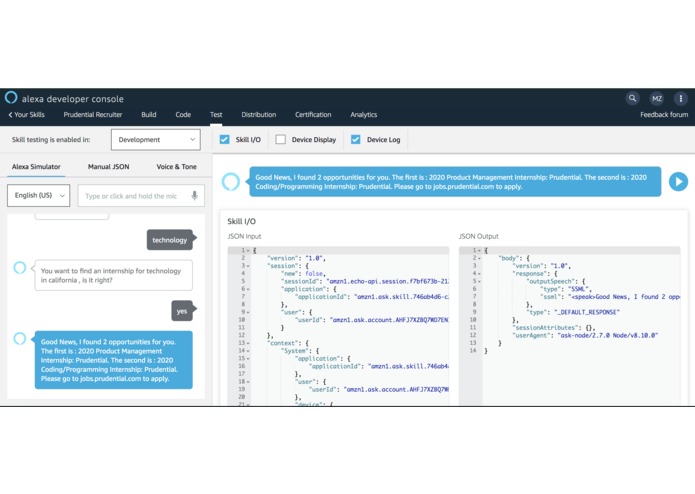This screenshot has height=494, width=695.
Task: Toggle the Device Log checkbox
Action: 355,140
